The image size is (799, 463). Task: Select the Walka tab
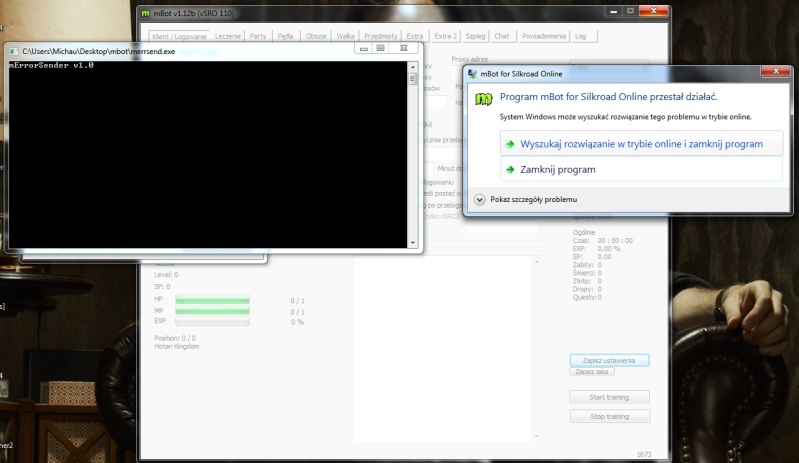(345, 36)
